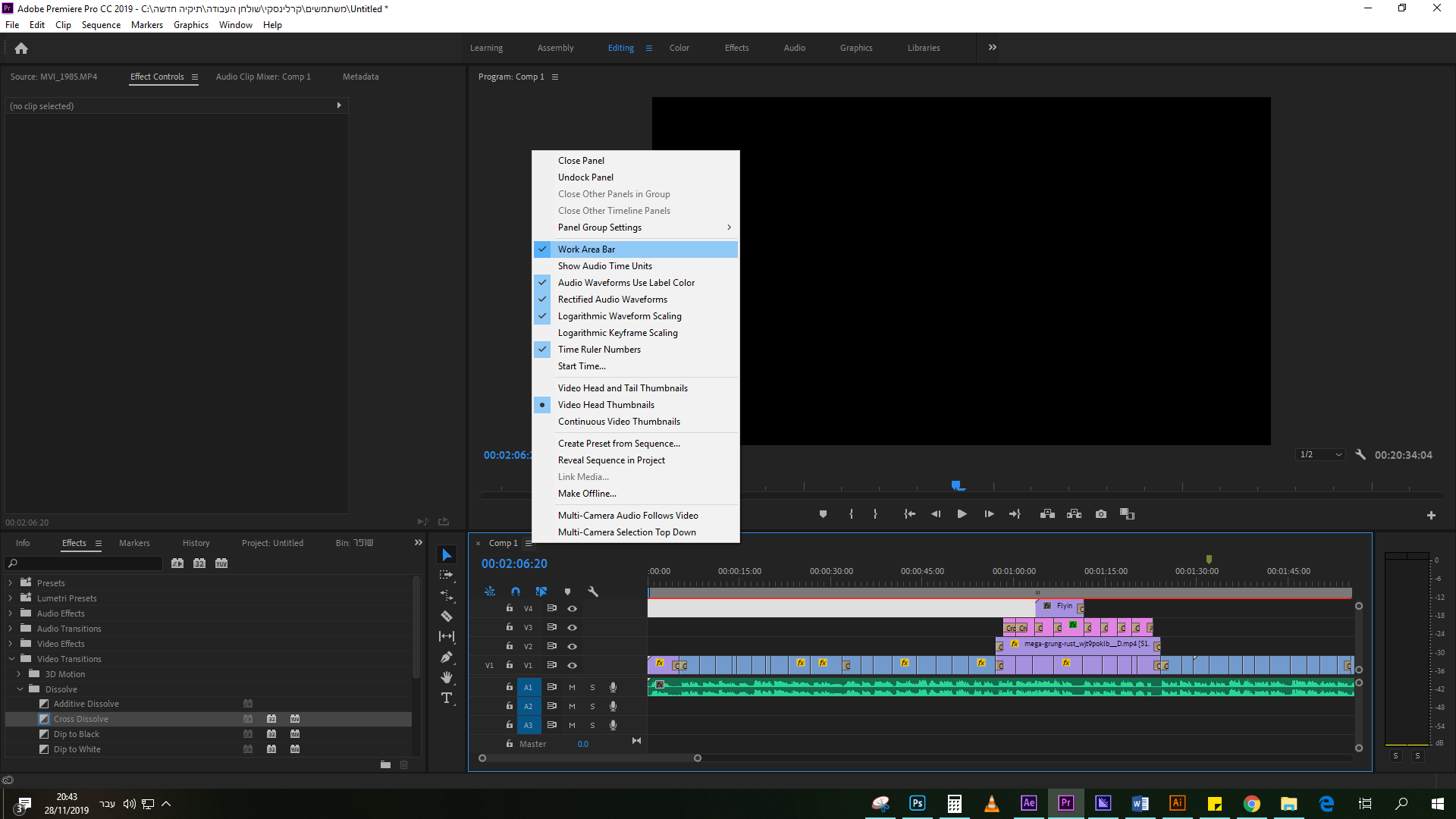Click the Export Frame camera icon
Screen dimensions: 1456x819
[1101, 514]
